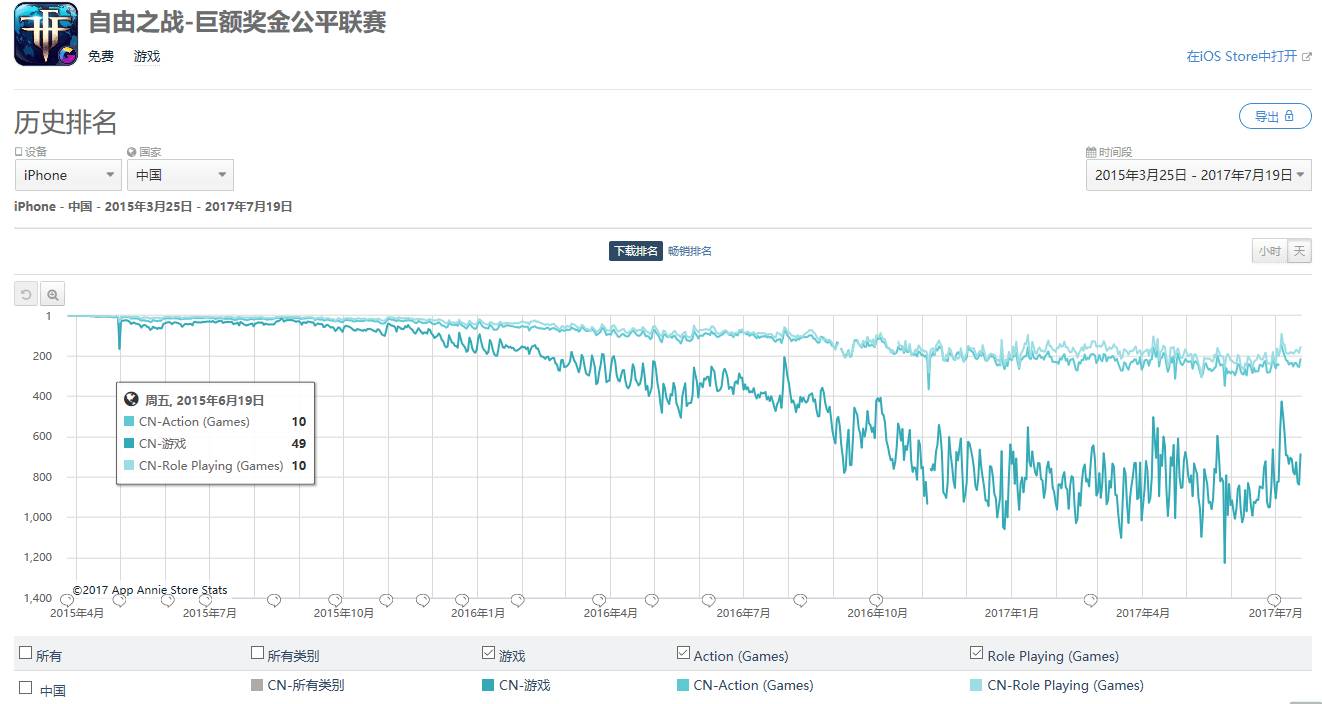Image resolution: width=1322 pixels, height=704 pixels.
Task: Click the magnifier zoom-in chart icon
Action: 53,295
